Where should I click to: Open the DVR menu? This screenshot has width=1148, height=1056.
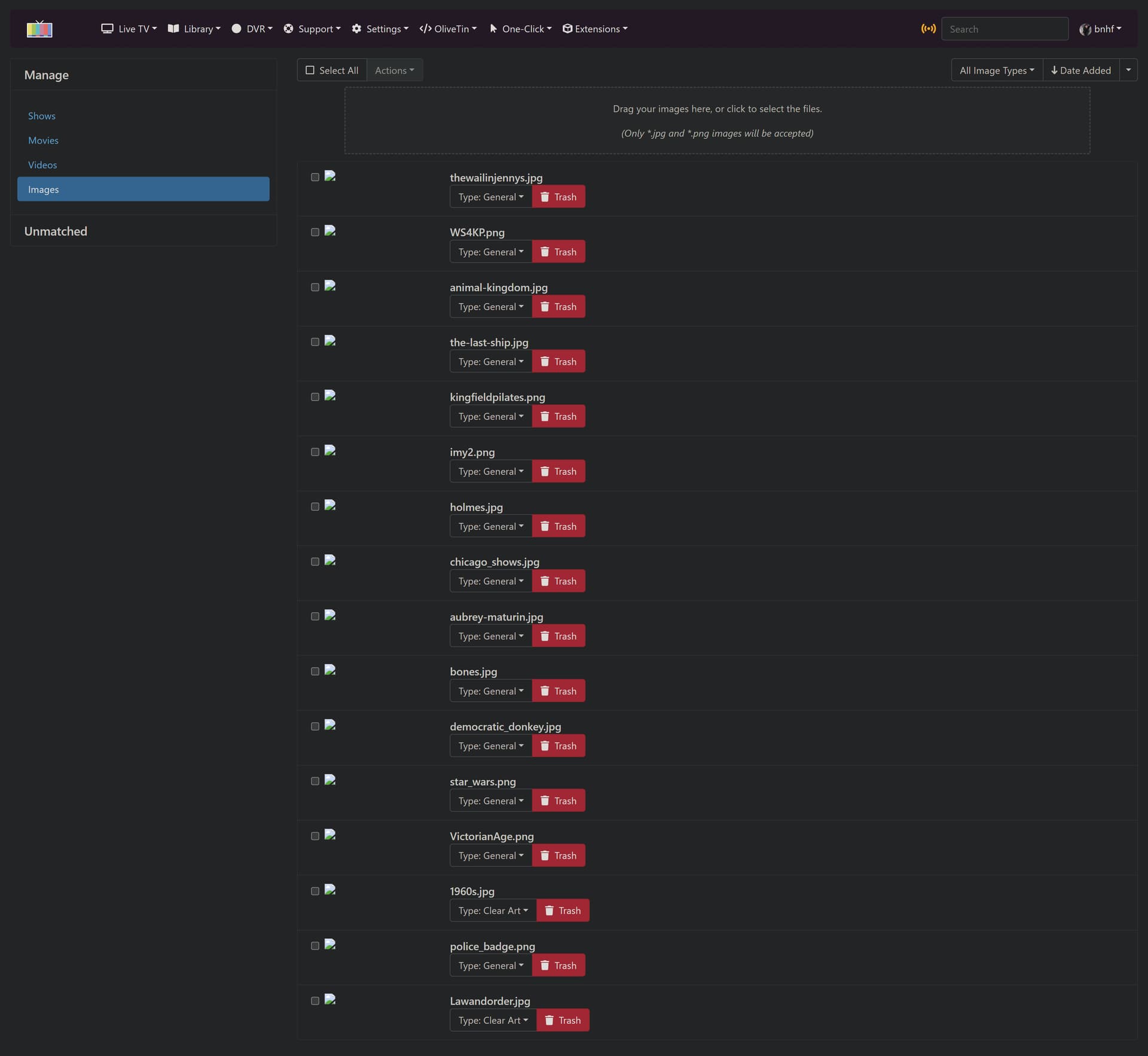pyautogui.click(x=252, y=29)
